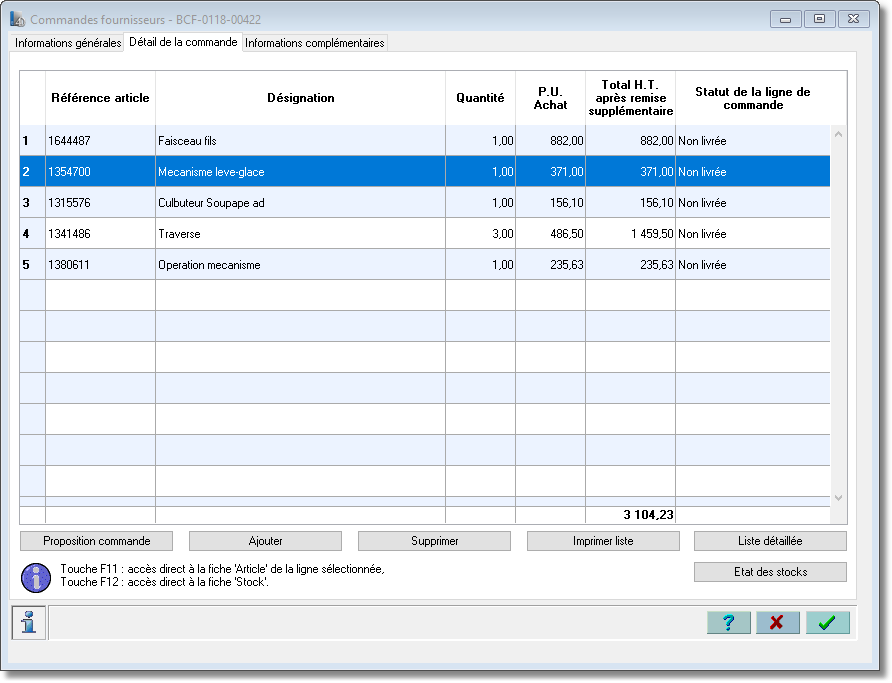
Task: Click Non livrée status of Traverse row
Action: (x=753, y=234)
